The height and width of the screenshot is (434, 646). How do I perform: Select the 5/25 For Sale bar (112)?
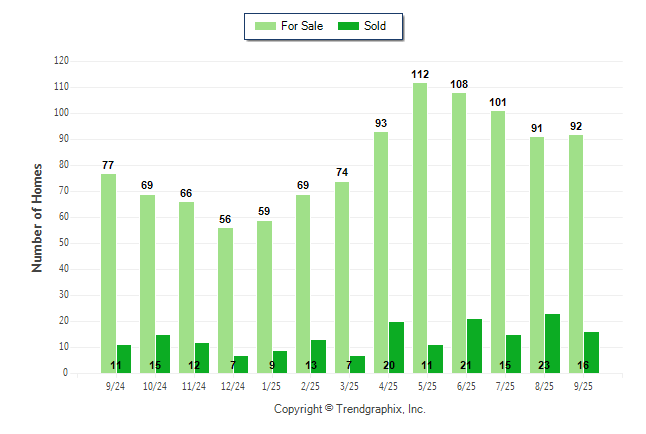tap(420, 228)
